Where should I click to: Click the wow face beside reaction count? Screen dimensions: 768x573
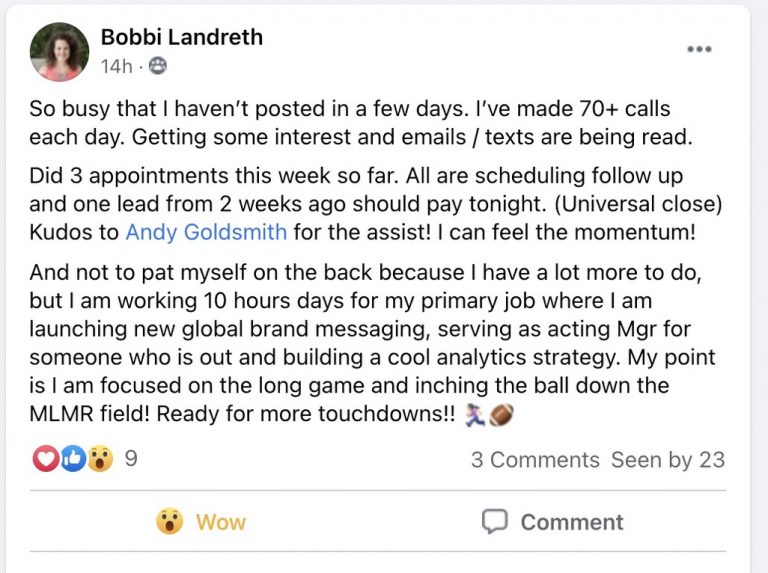coord(100,459)
